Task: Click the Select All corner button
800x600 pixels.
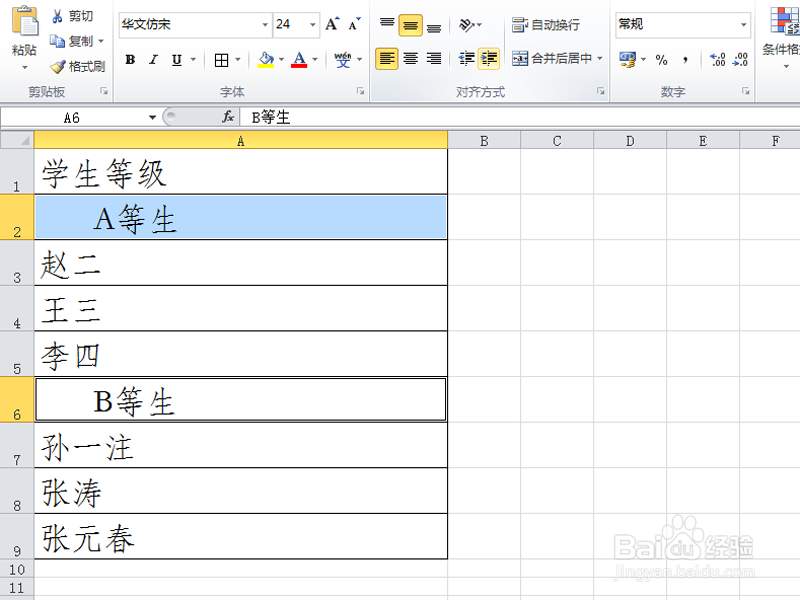Action: [x=17, y=140]
